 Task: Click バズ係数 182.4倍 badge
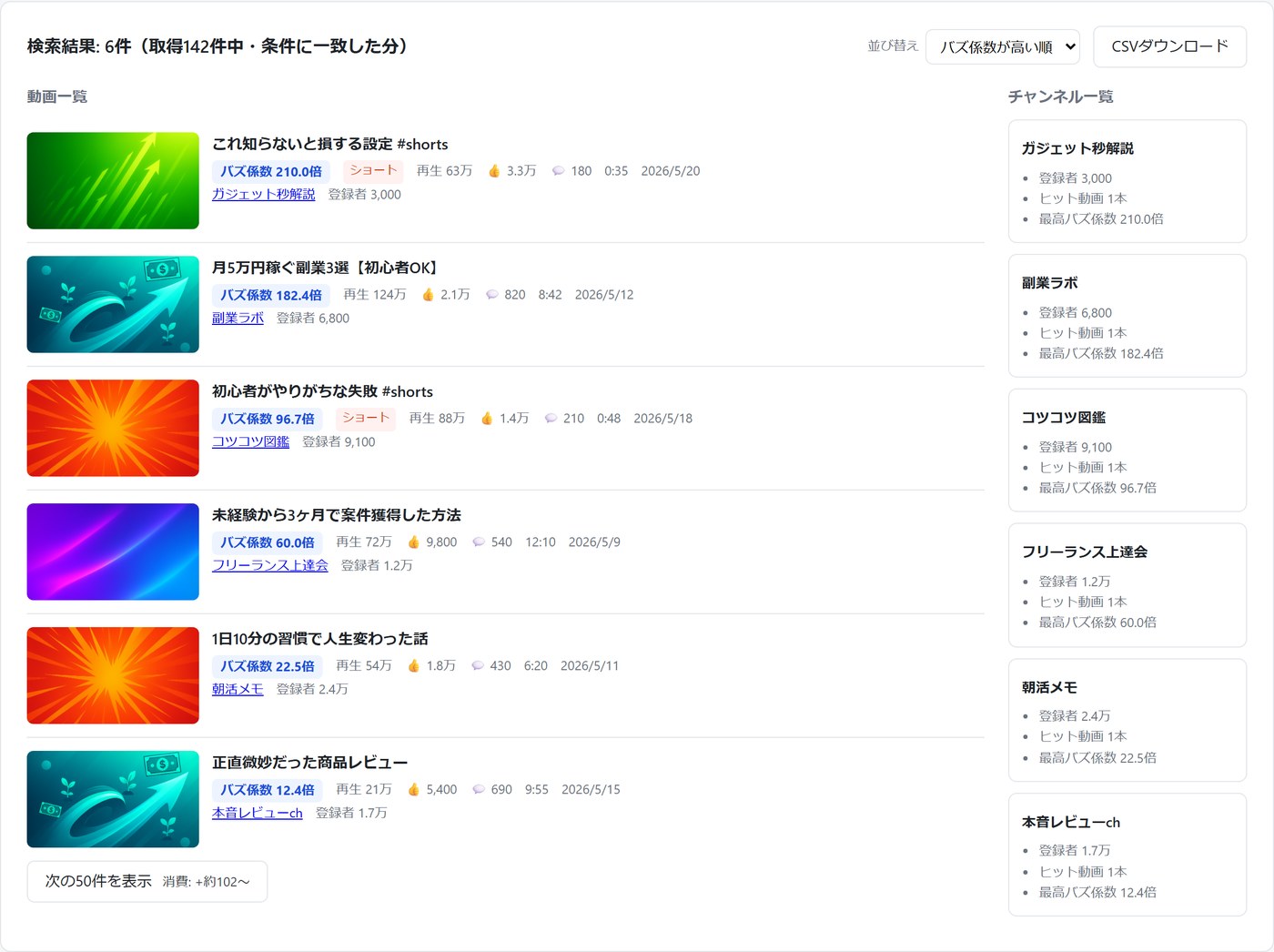(x=270, y=295)
